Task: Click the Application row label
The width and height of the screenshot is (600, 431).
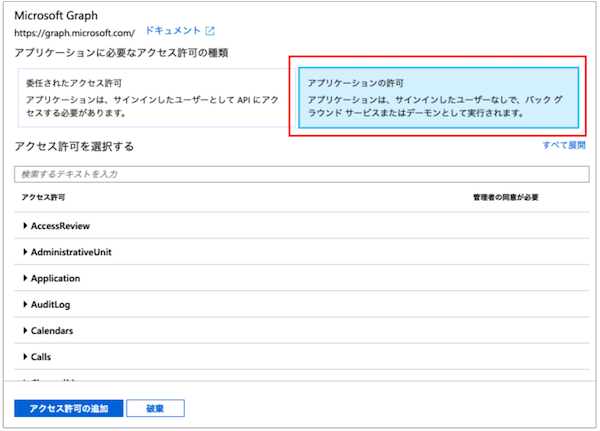Action: [55, 278]
